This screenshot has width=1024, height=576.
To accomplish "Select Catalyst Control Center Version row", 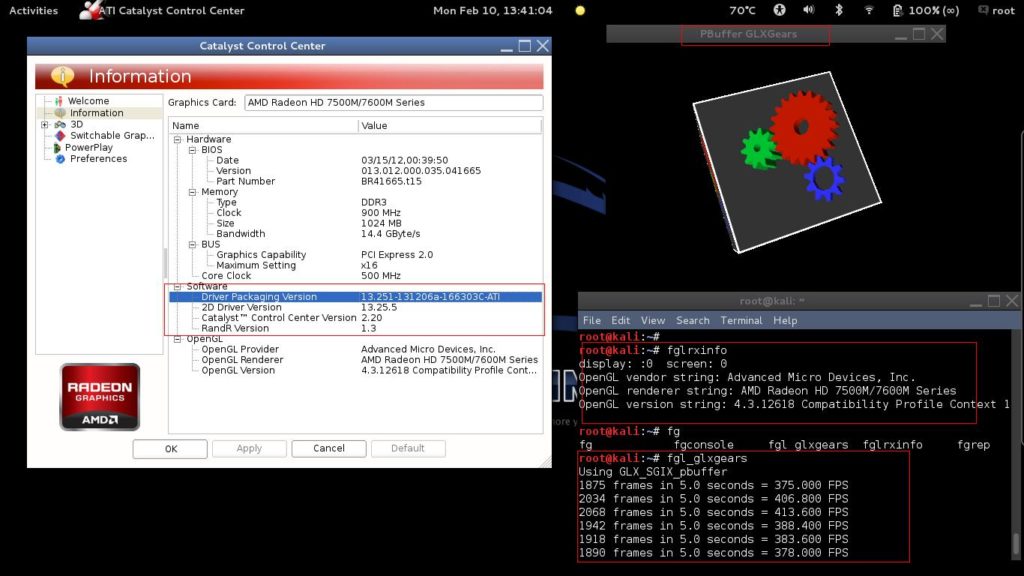I will tap(355, 317).
